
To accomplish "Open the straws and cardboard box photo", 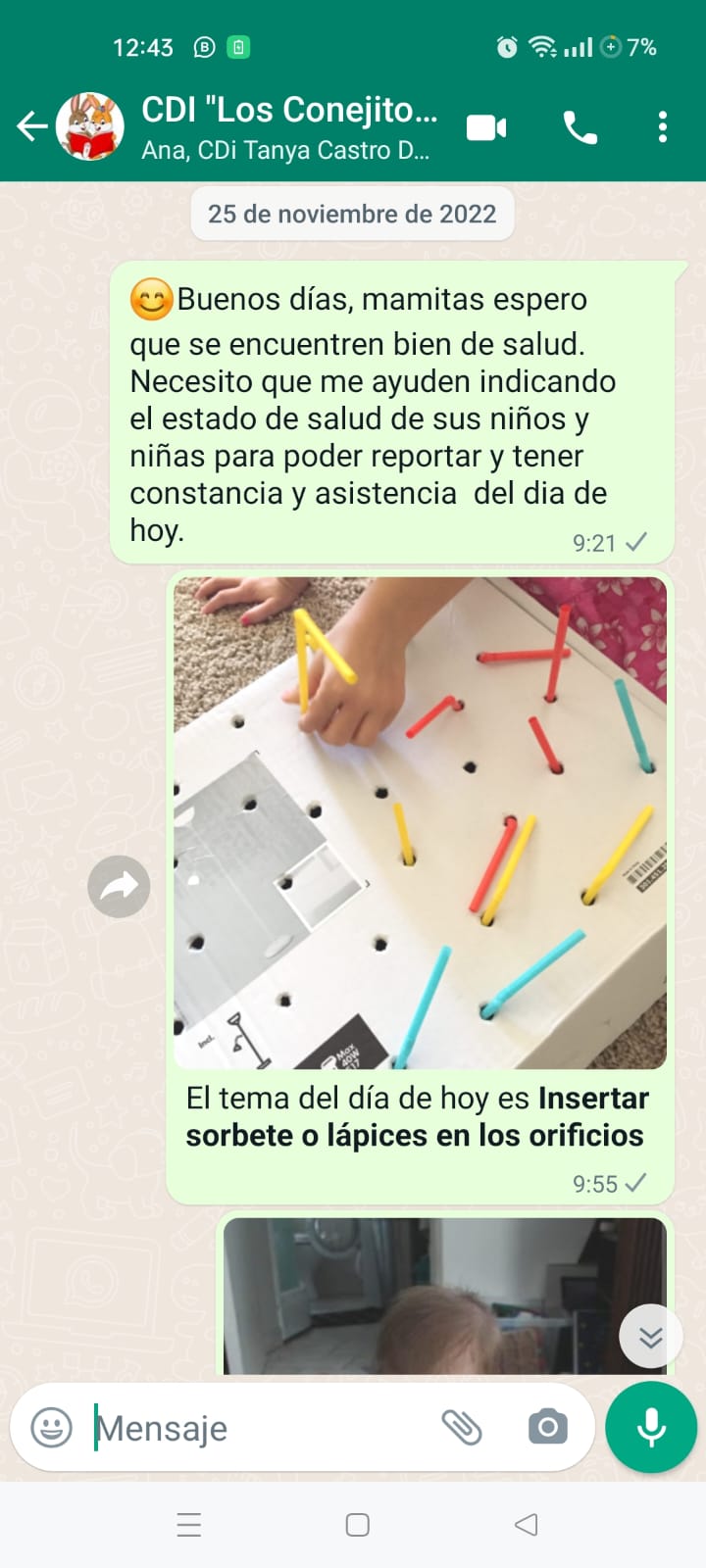I will [420, 822].
